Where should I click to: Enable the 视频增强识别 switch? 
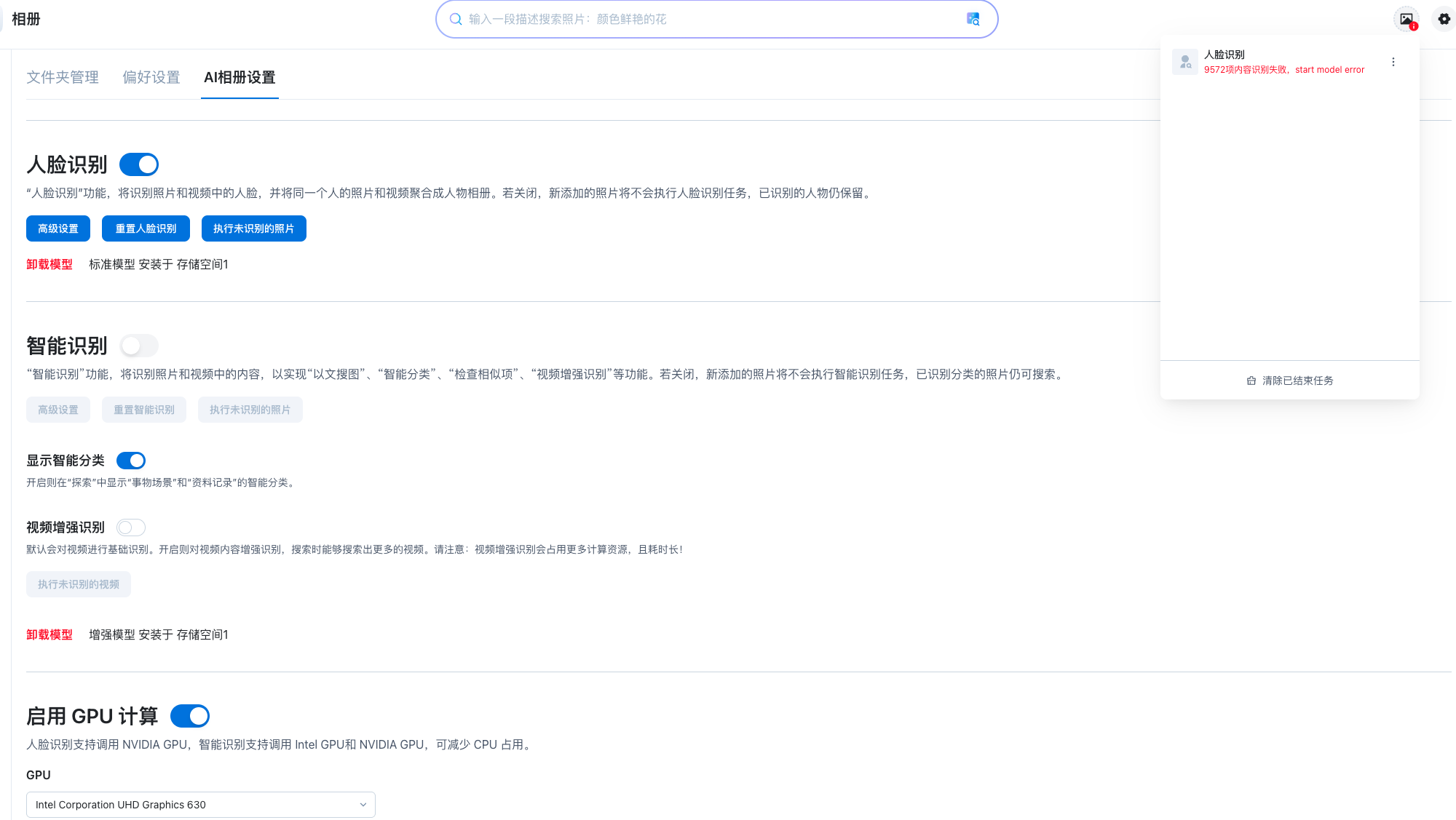pyautogui.click(x=131, y=528)
